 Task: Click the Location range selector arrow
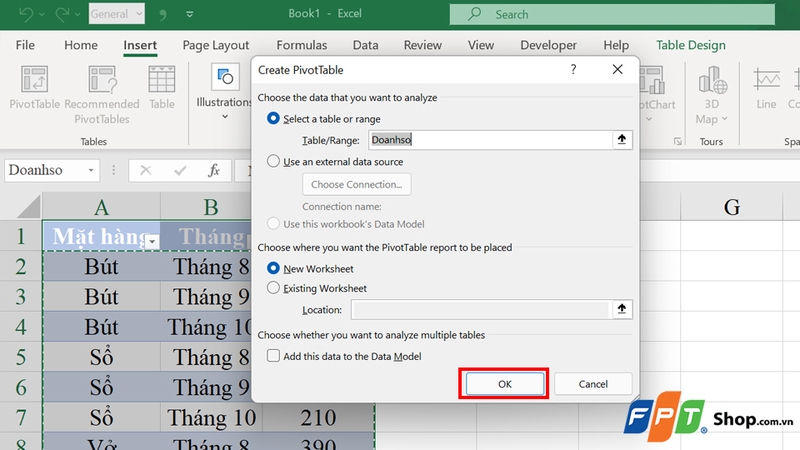pos(622,309)
